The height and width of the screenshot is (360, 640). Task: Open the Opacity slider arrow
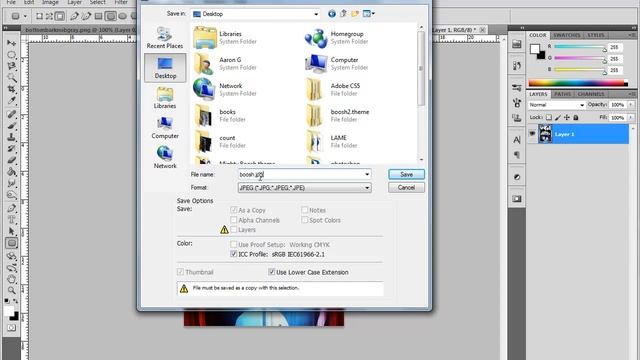(631, 105)
